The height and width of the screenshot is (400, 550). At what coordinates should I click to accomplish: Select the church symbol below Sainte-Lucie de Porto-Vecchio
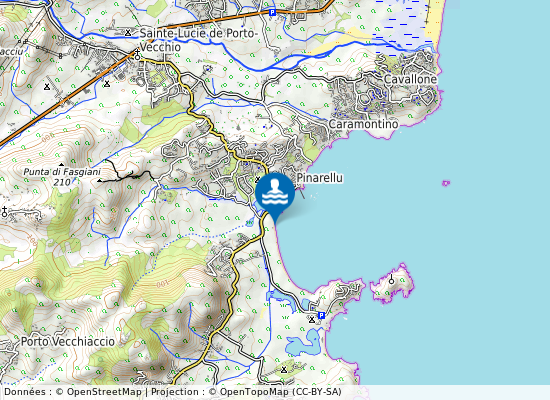(x=137, y=55)
